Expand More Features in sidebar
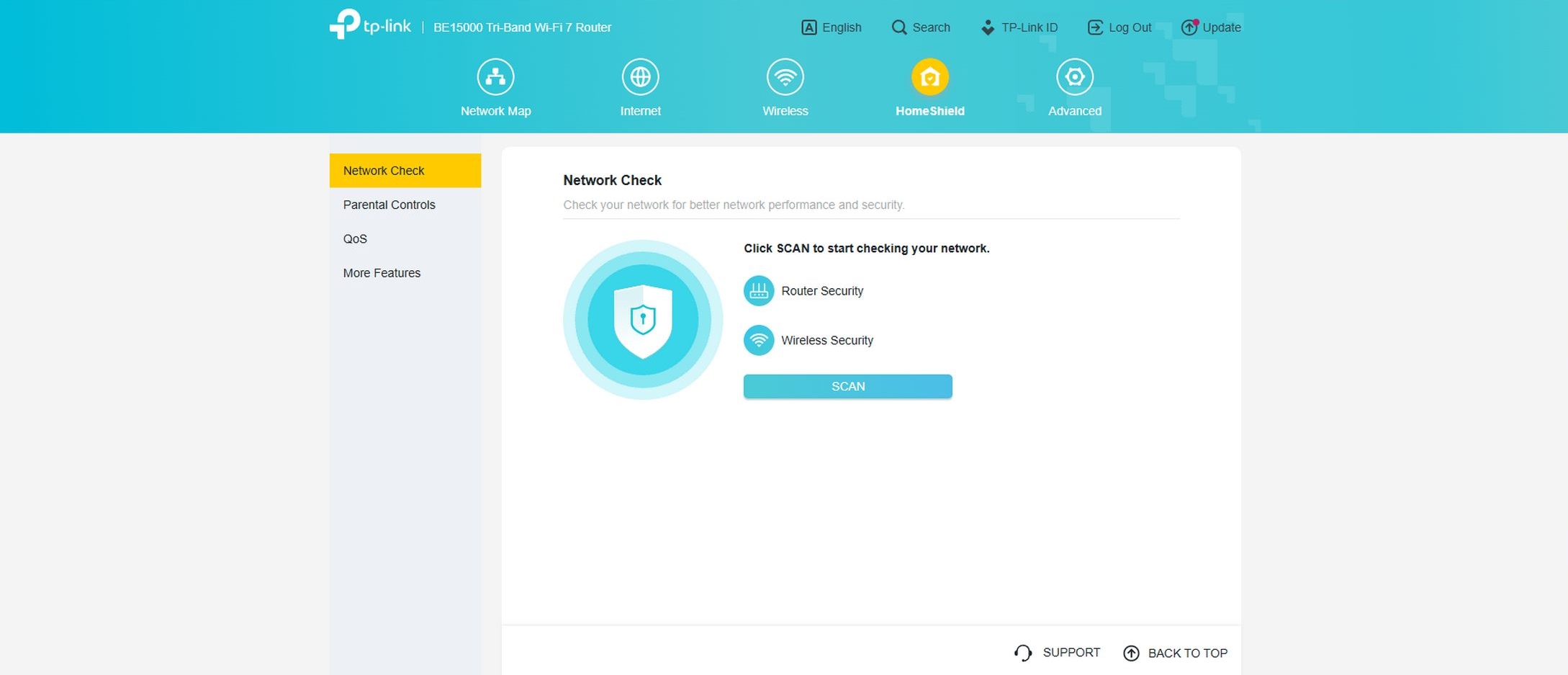 tap(382, 273)
